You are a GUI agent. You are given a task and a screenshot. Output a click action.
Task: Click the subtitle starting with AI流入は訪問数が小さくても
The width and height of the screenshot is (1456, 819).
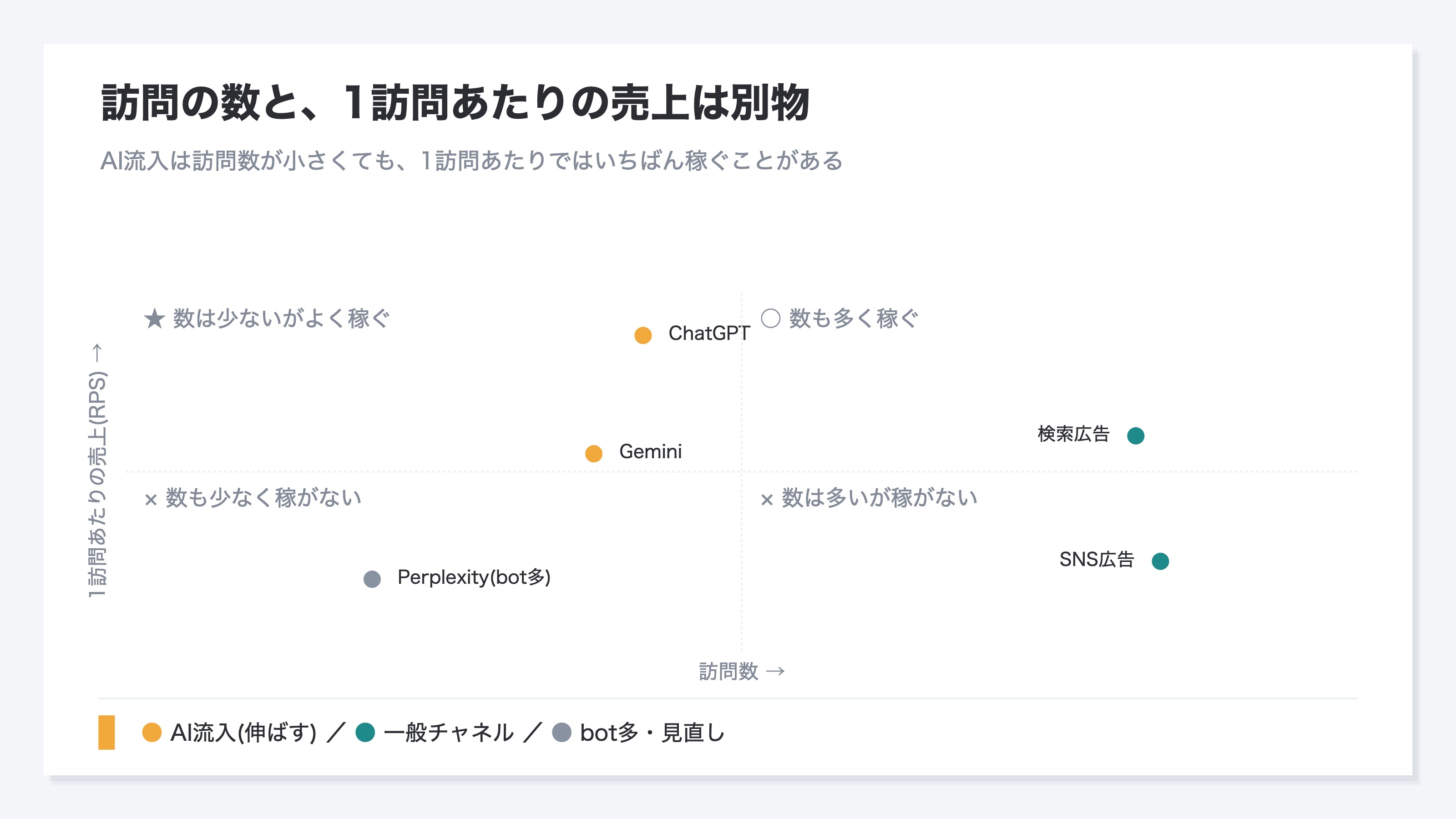pos(471,161)
